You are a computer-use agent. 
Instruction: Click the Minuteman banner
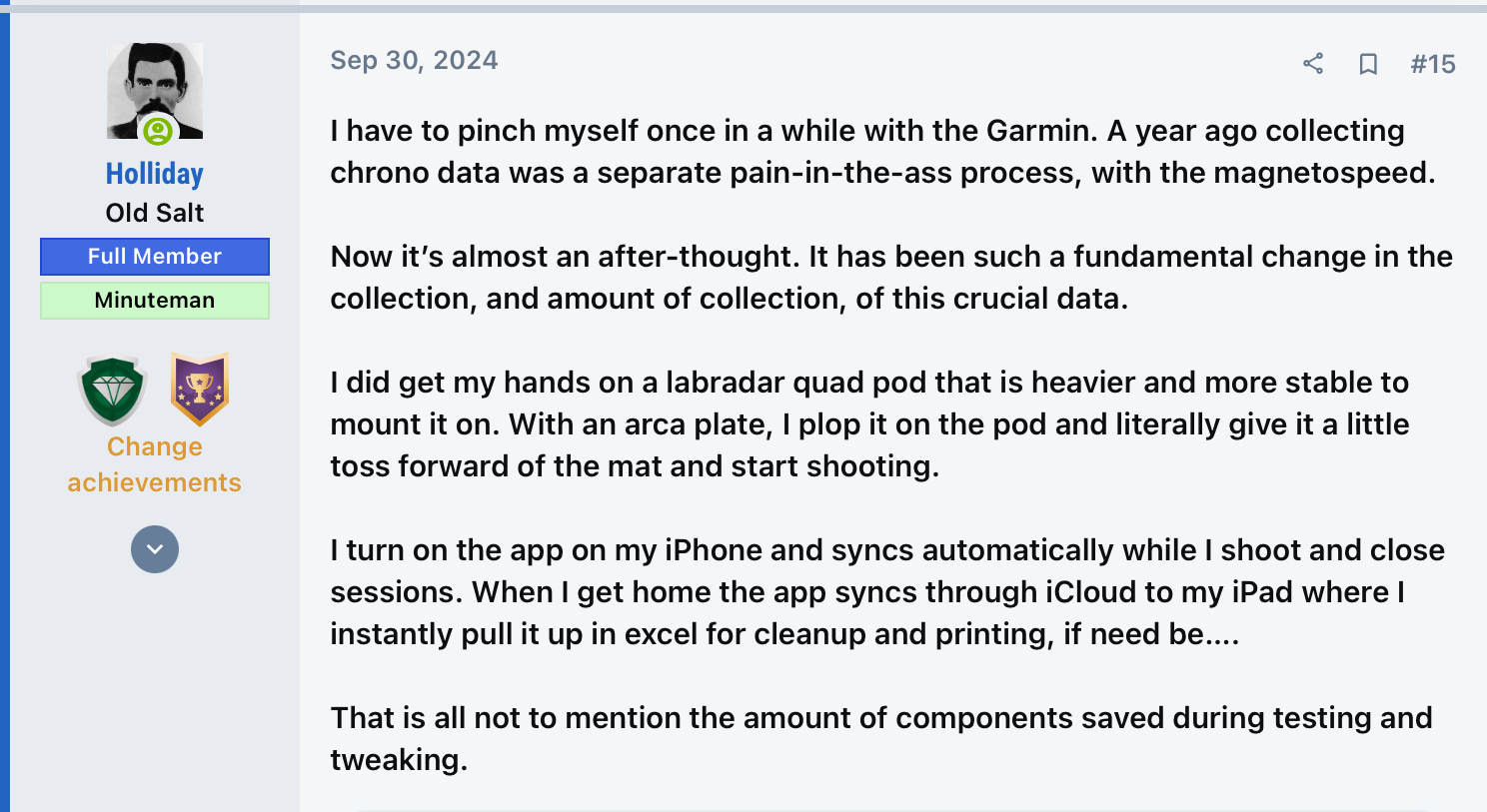(155, 301)
